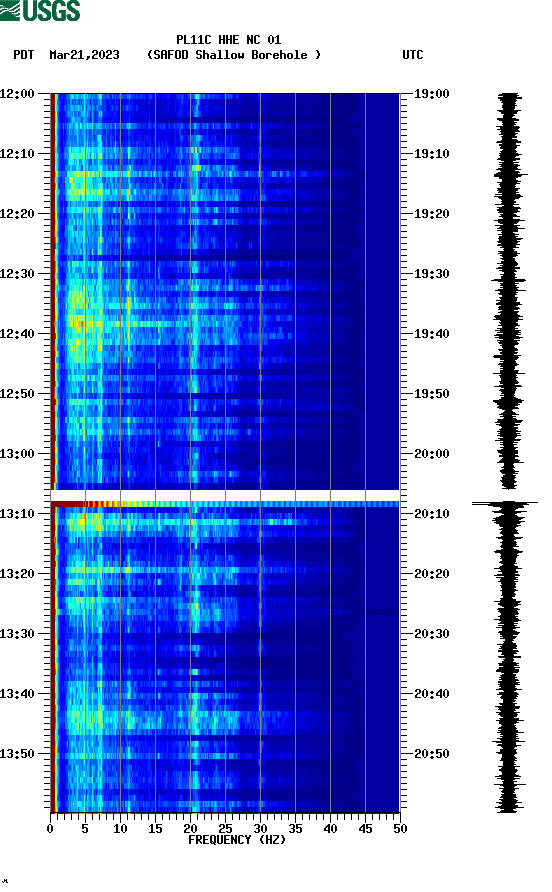Click the '19:20' UTC time label
This screenshot has height=892, width=552.
(x=431, y=214)
